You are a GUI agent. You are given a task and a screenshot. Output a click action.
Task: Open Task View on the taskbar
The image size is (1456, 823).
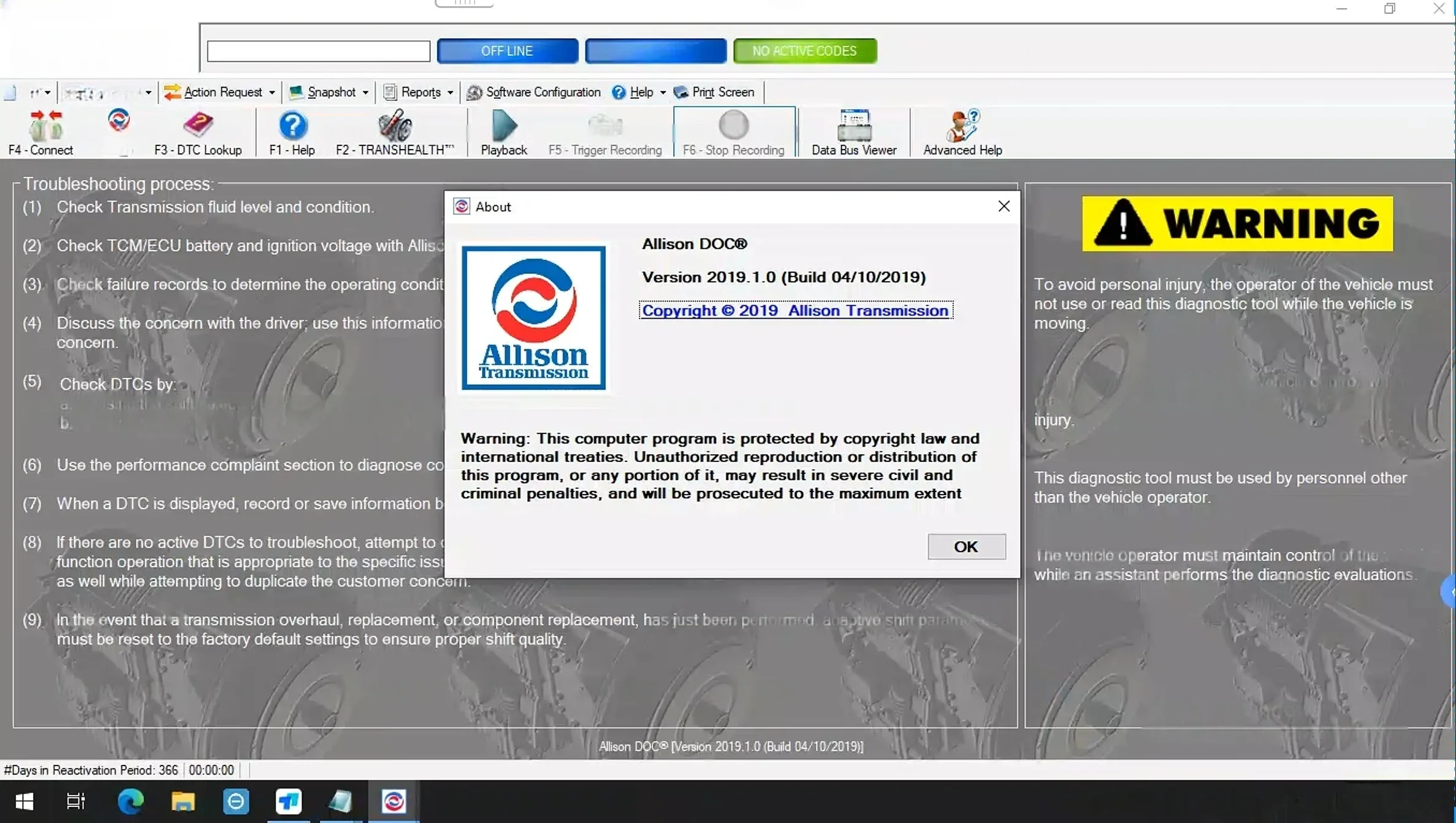(76, 802)
